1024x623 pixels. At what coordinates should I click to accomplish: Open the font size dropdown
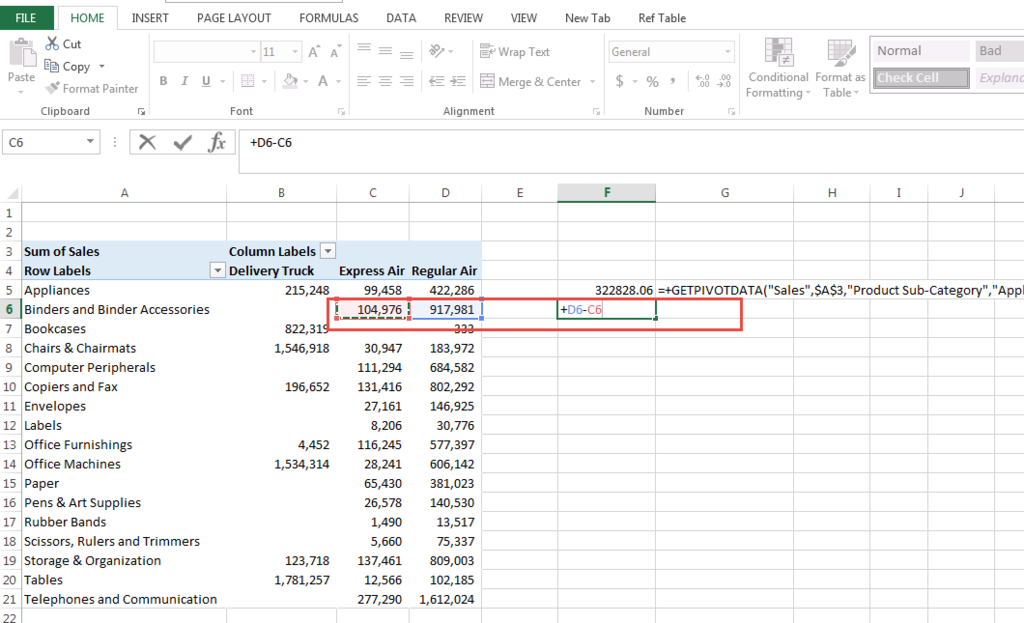pyautogui.click(x=295, y=52)
